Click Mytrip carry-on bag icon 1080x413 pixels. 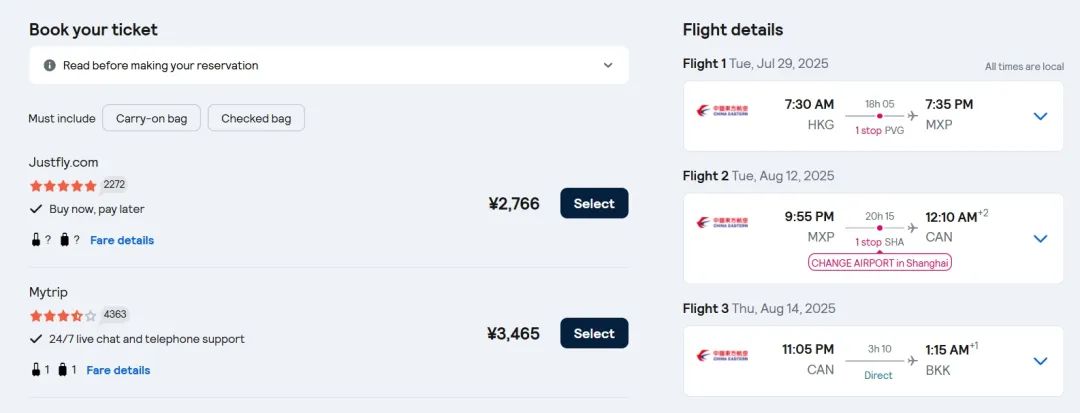coord(36,370)
